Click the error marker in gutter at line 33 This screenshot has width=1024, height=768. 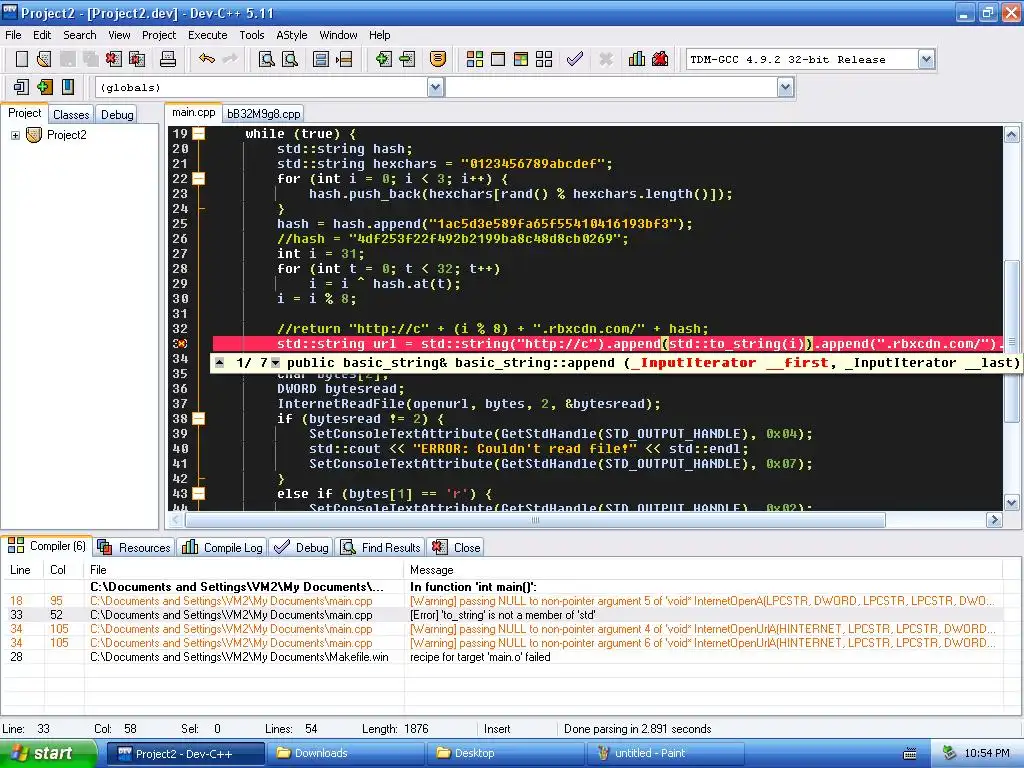[180, 344]
